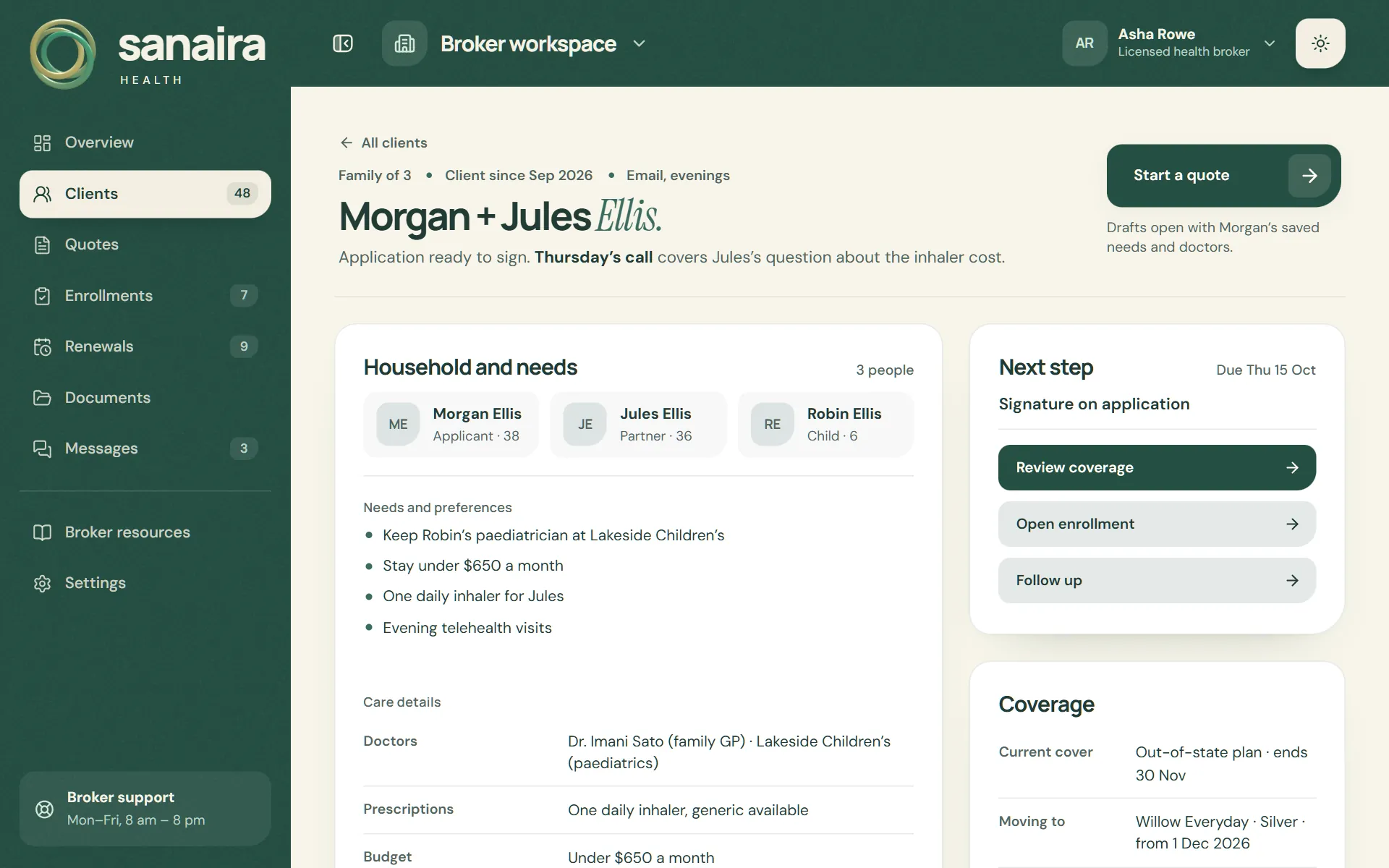Click the Enrollments badge showing 7
The image size is (1389, 868).
(244, 295)
